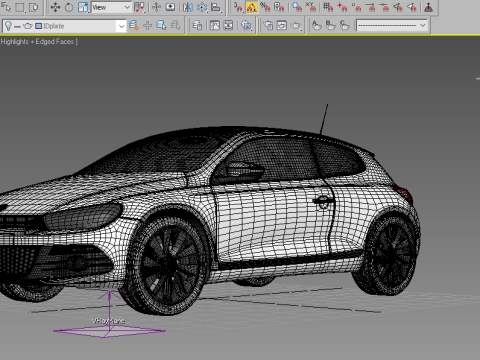This screenshot has width=480, height=360.
Task: Select render preset A teapot
Action: click(317, 25)
